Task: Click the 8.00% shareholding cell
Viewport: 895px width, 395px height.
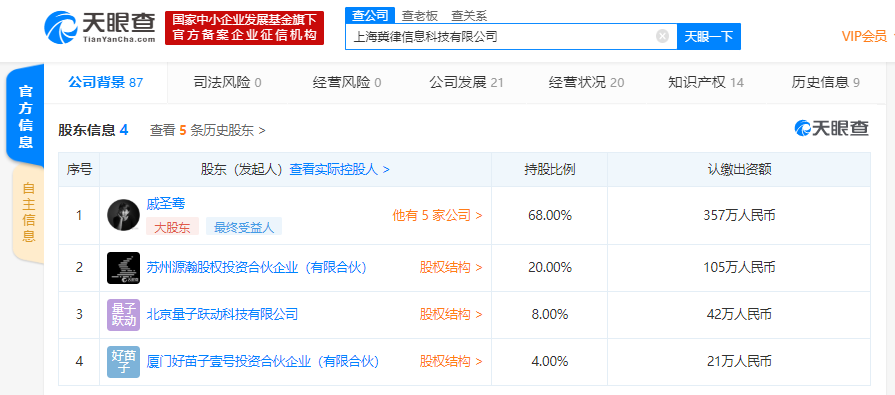Action: (550, 315)
